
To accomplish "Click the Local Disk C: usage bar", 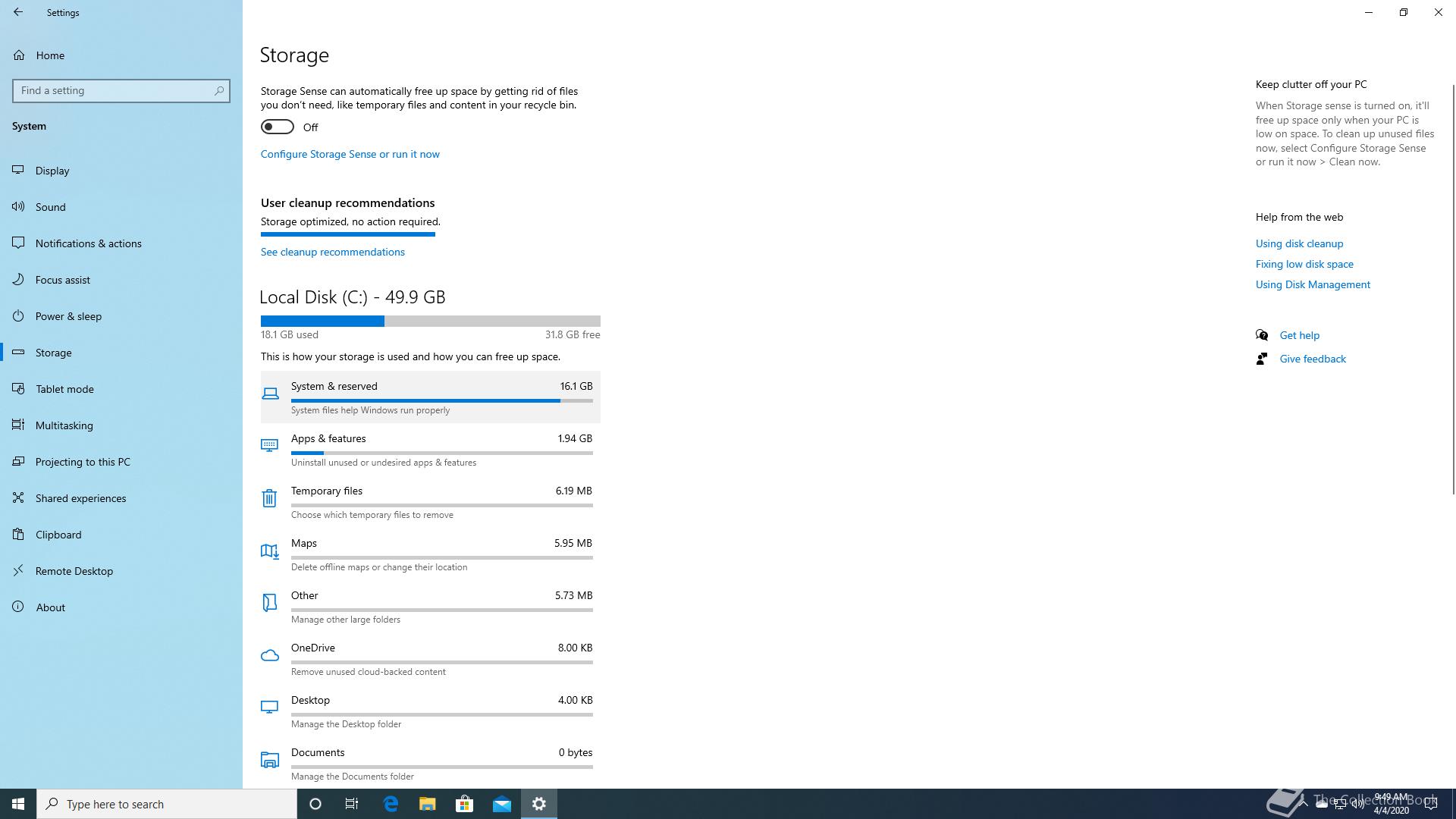I will click(431, 321).
